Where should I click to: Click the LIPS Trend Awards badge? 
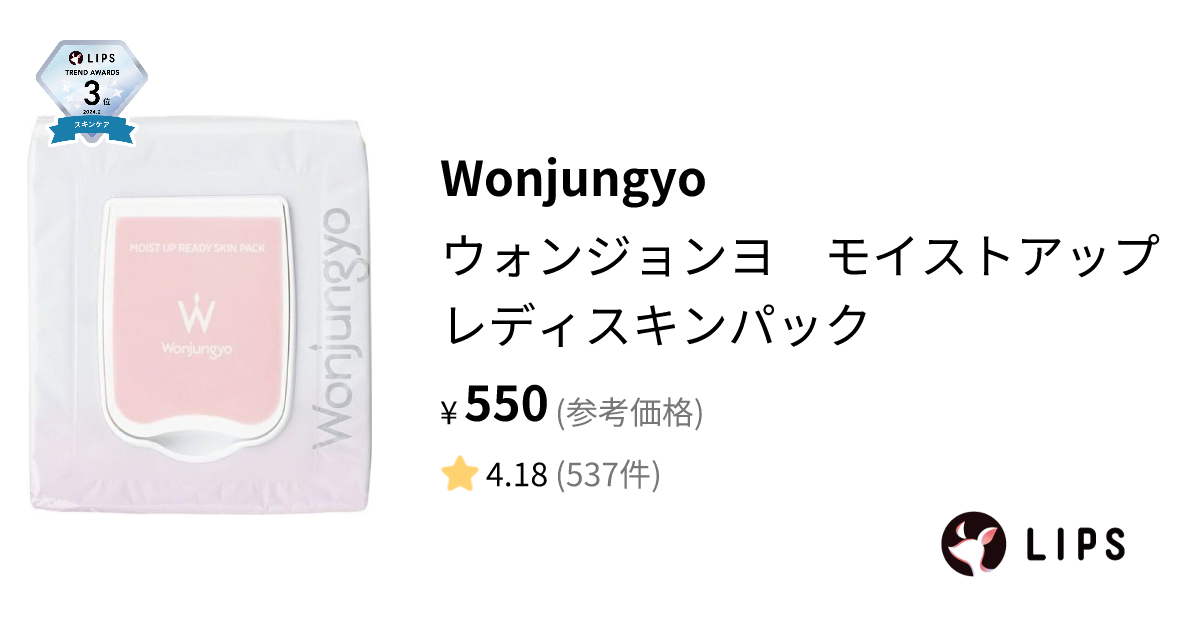(x=92, y=91)
